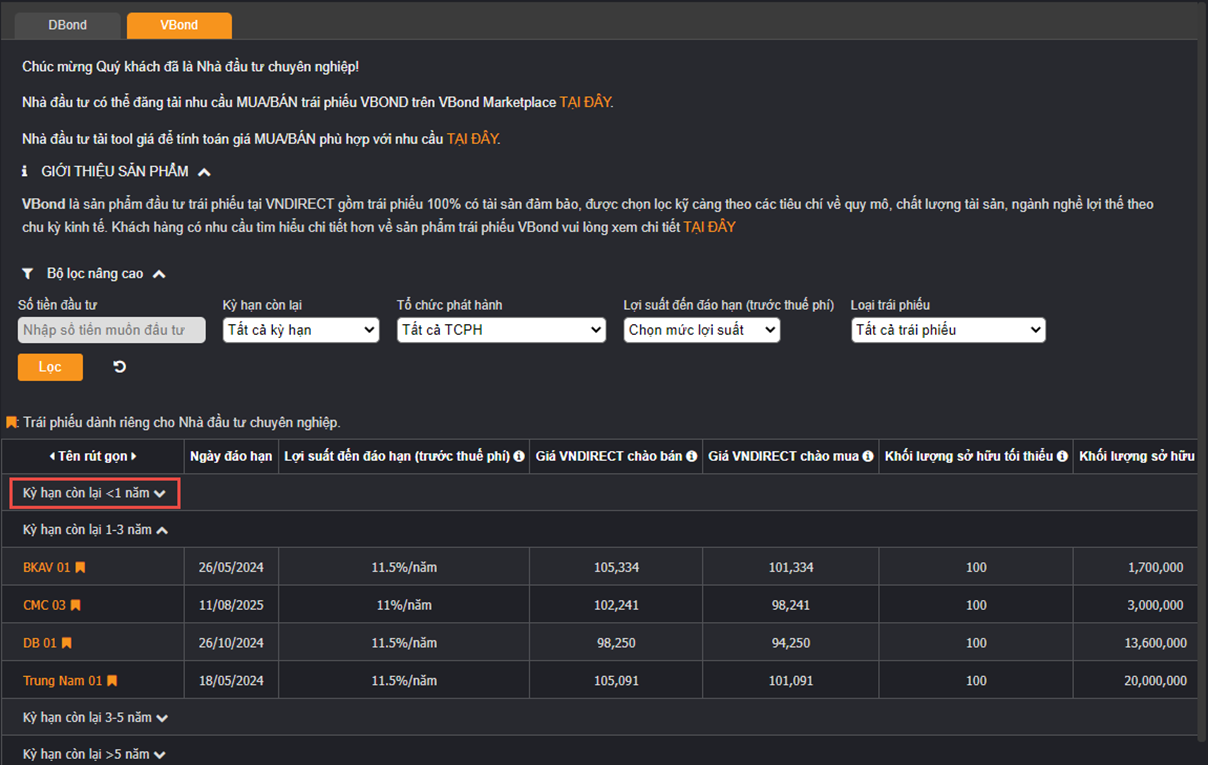Click maturity date 26/05/2024
Image resolution: width=1208 pixels, height=765 pixels.
(x=231, y=568)
